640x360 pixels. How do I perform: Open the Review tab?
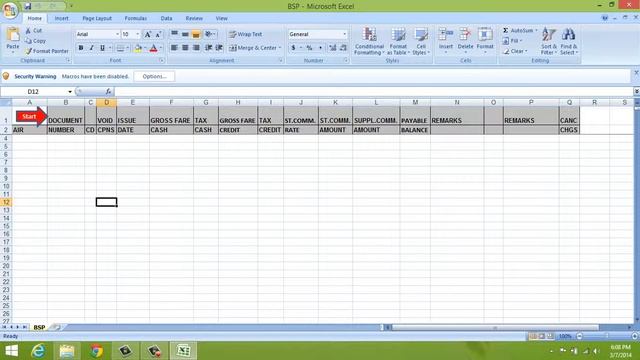click(x=194, y=18)
